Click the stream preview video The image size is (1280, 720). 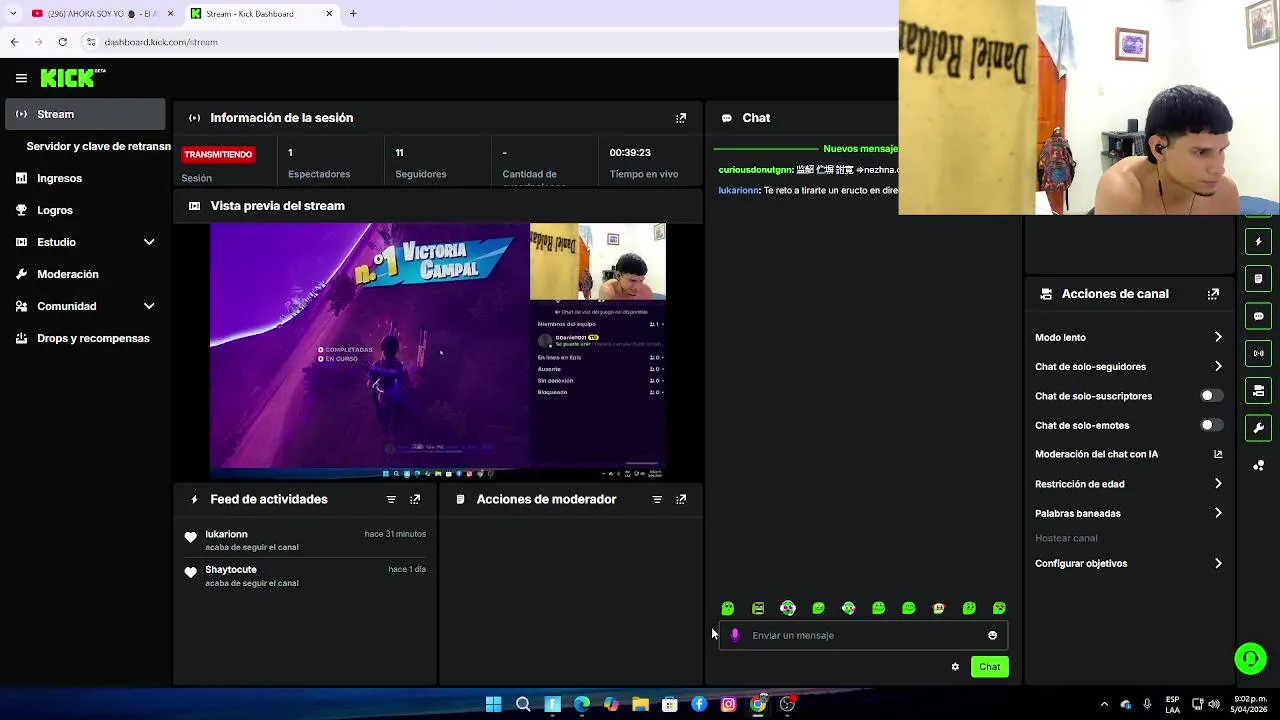pos(438,350)
